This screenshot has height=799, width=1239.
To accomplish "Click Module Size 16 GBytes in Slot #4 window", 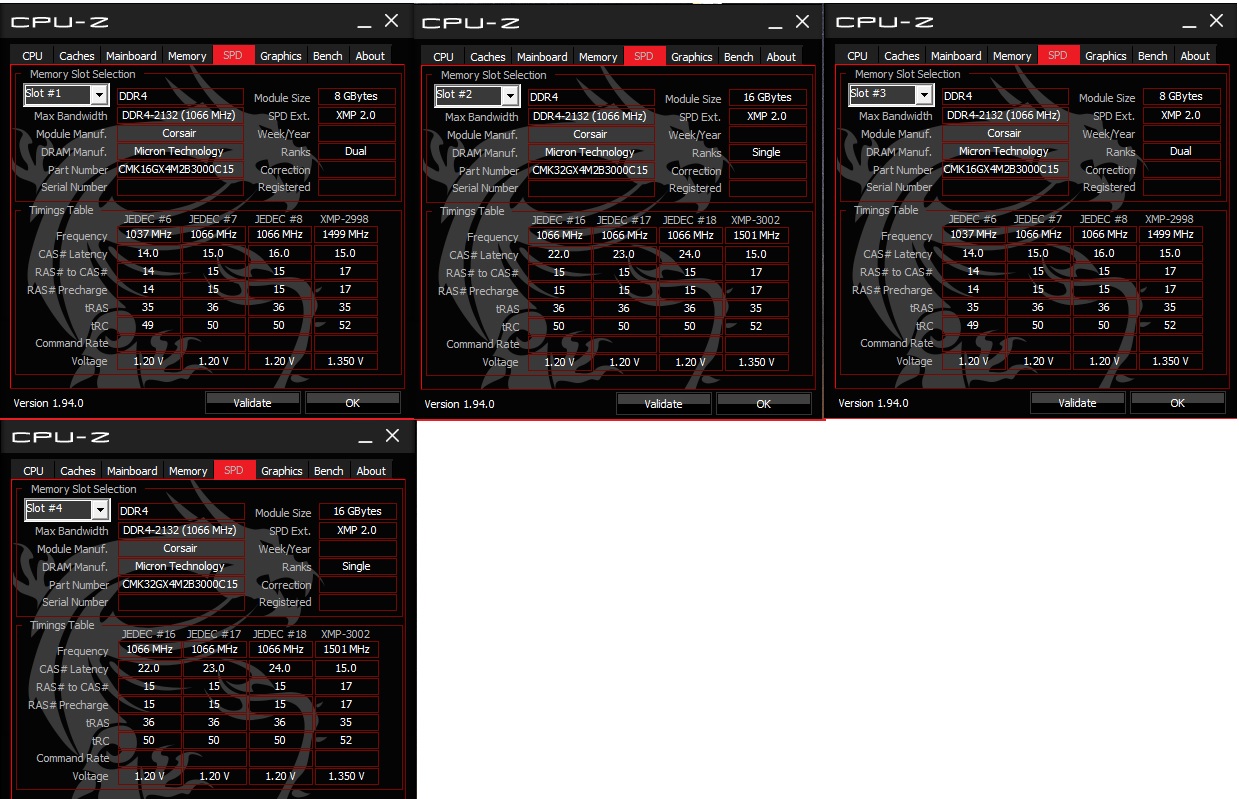I will tap(357, 512).
